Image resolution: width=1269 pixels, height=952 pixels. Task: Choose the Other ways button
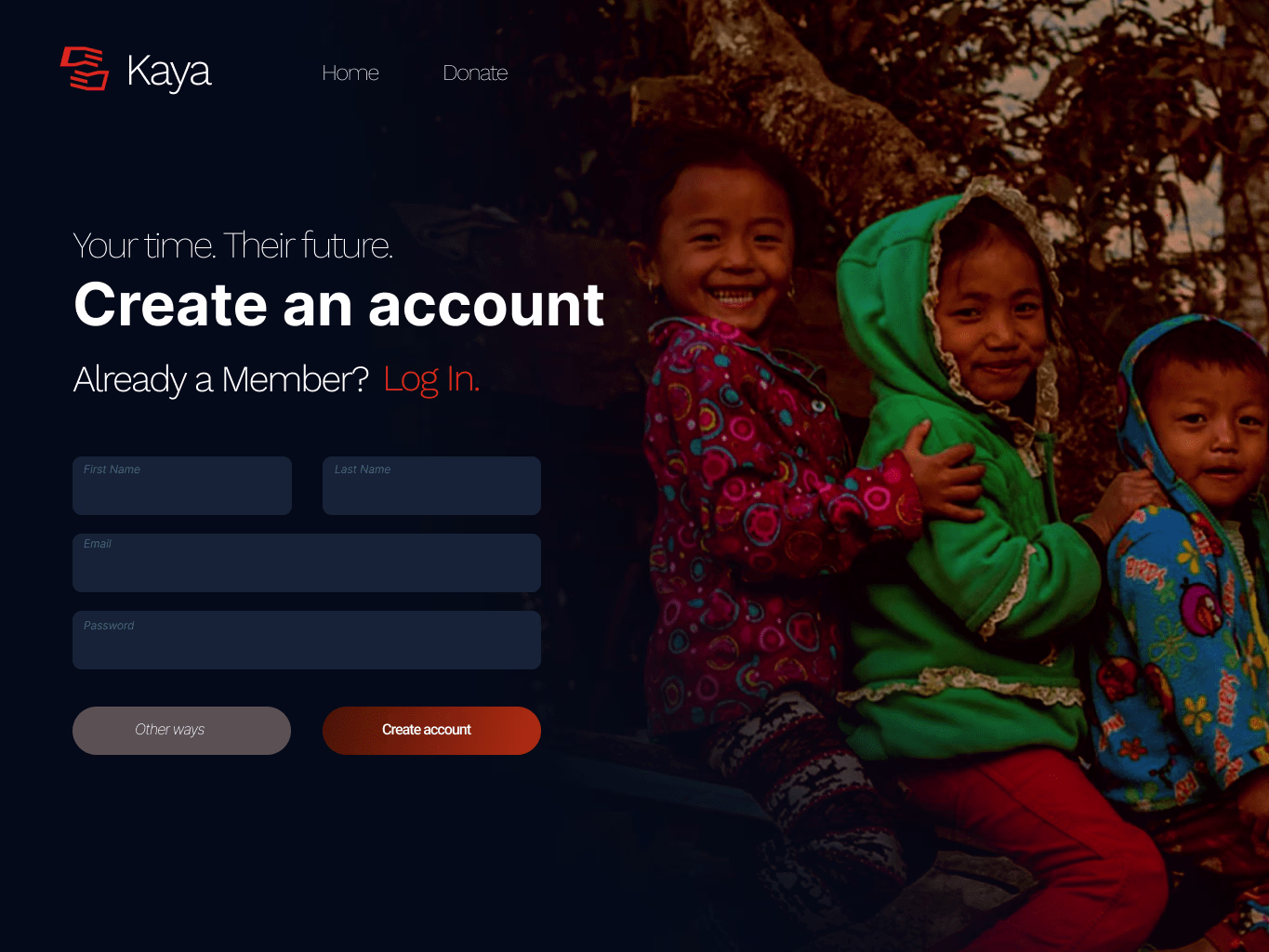tap(181, 731)
